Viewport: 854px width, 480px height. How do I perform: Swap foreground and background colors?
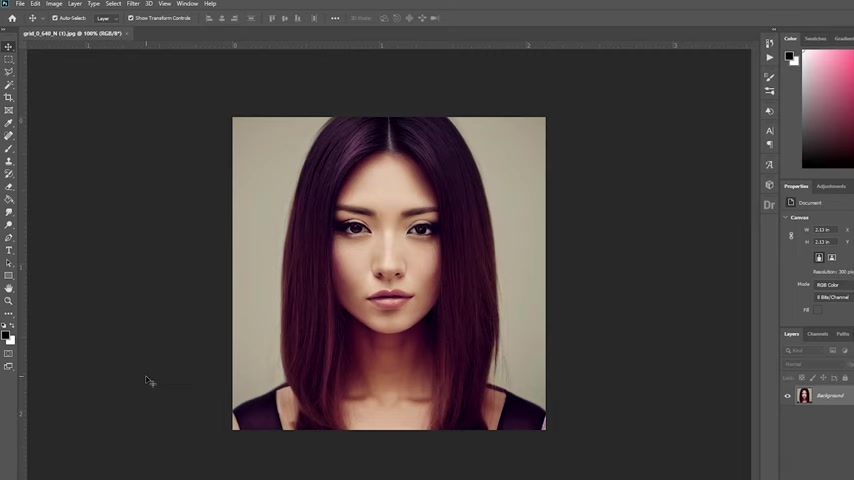(x=12, y=325)
